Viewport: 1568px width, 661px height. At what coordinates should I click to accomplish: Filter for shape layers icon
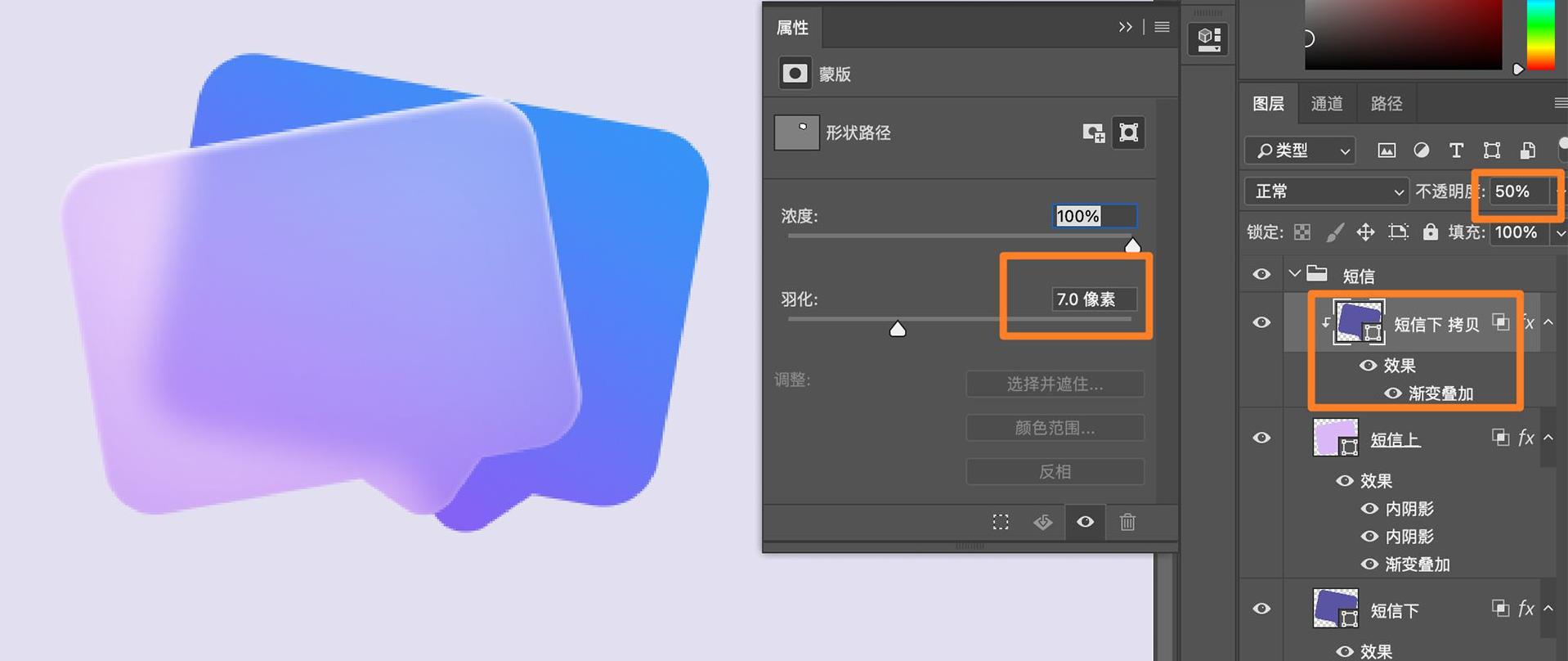1492,151
